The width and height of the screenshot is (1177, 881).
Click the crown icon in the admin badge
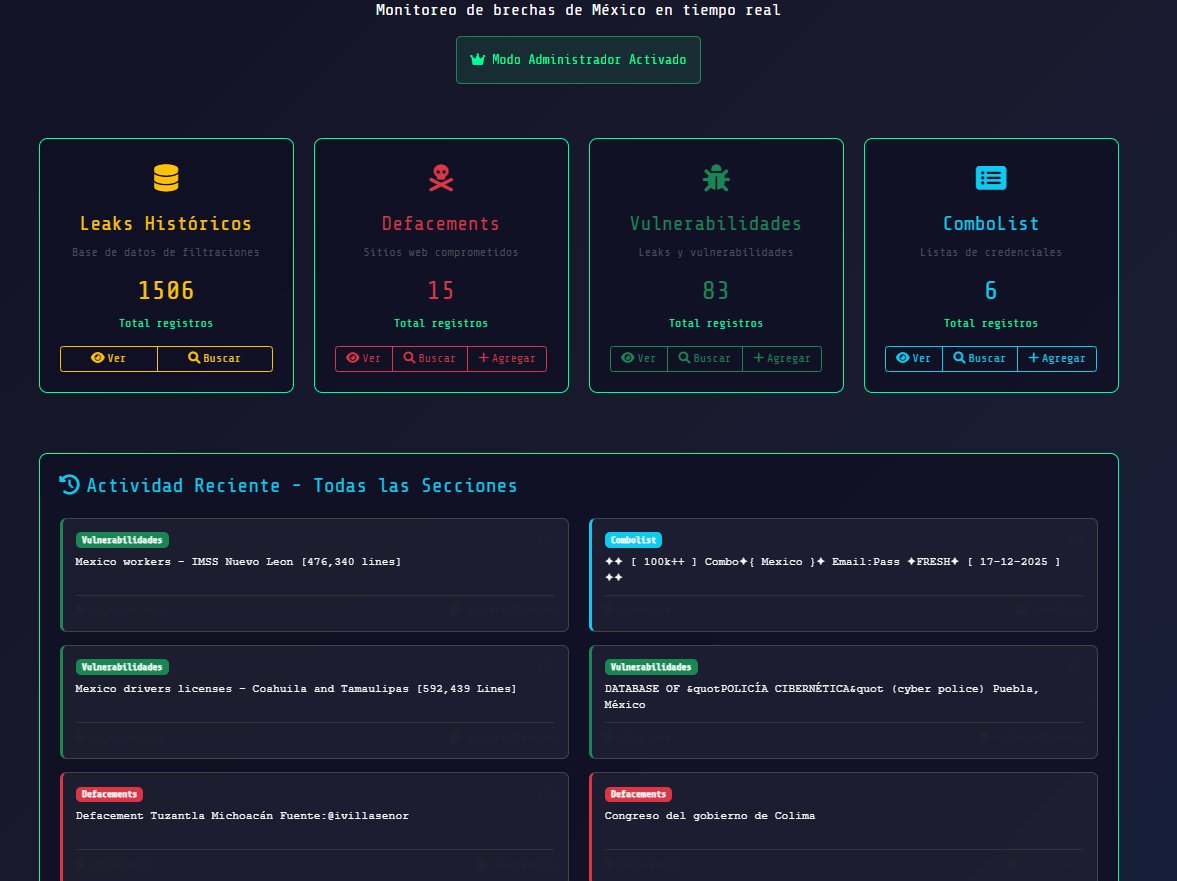pos(477,59)
